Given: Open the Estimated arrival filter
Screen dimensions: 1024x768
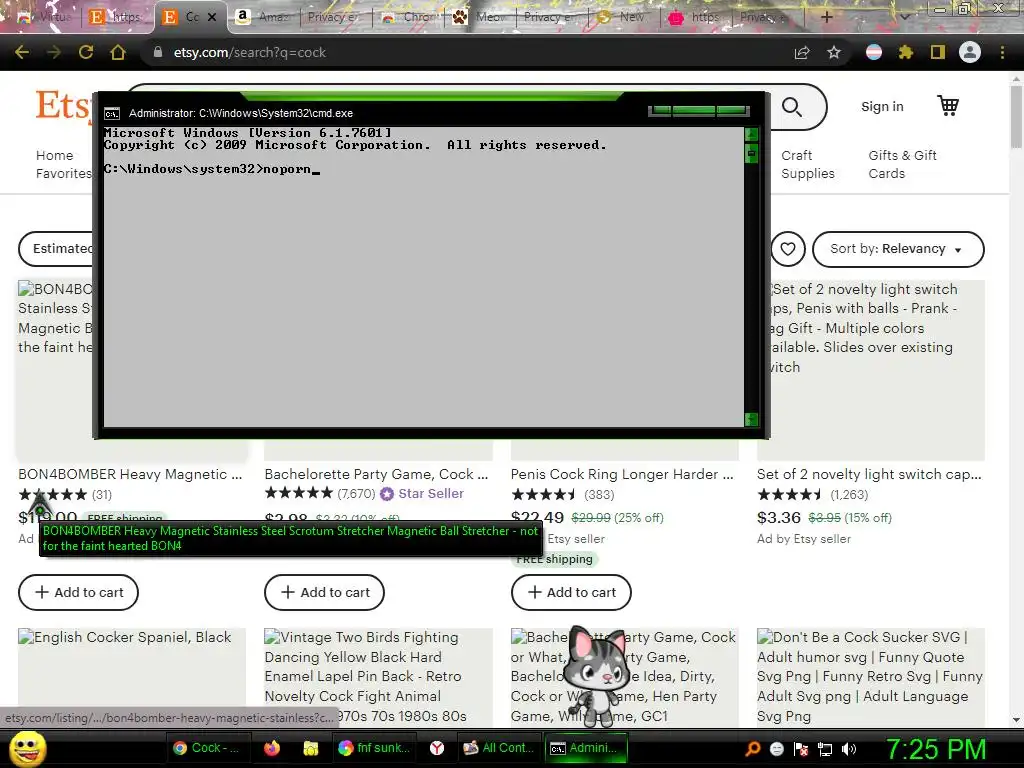Looking at the screenshot, I should [x=56, y=249].
